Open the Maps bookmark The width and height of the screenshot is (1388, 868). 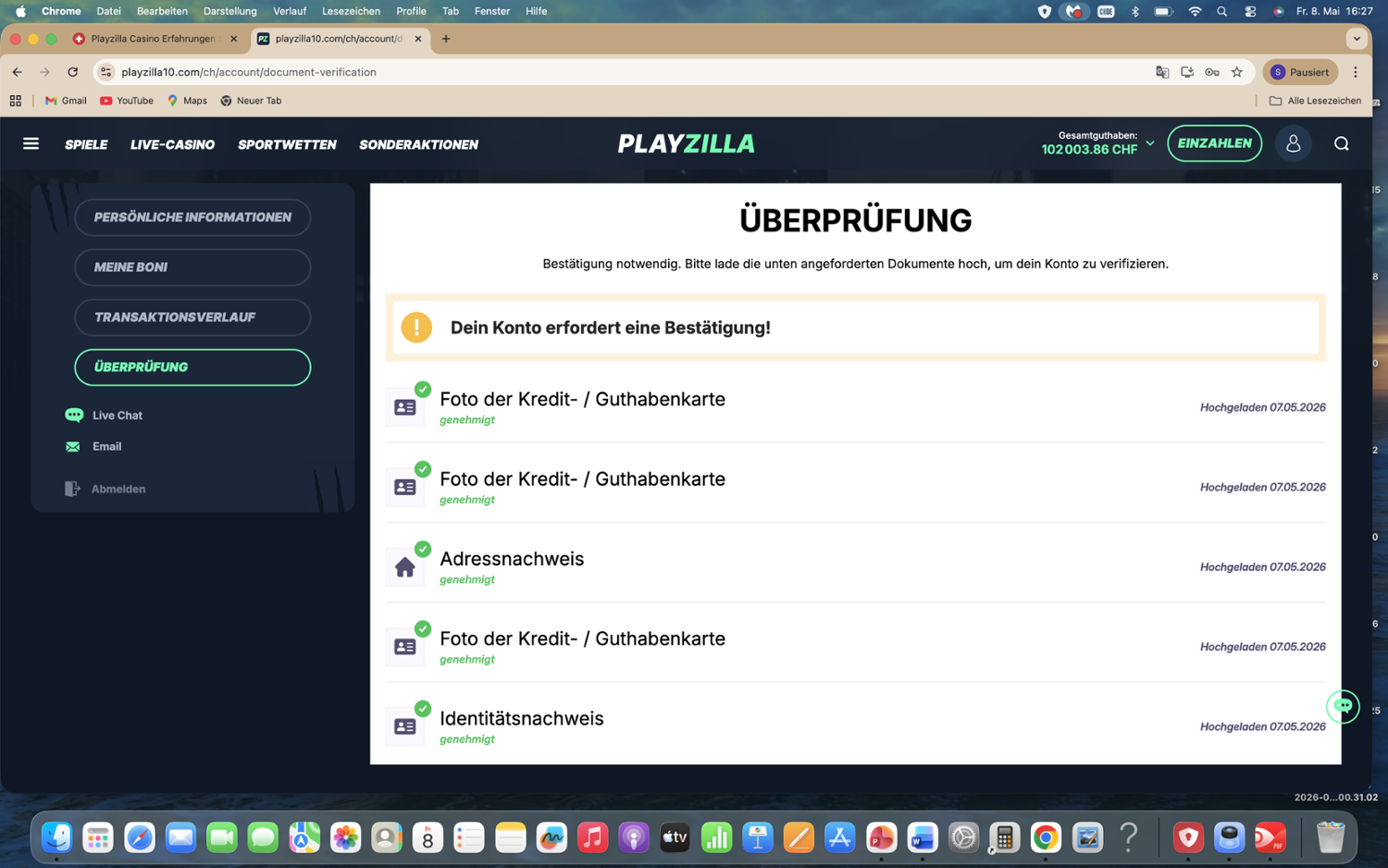tap(187, 101)
